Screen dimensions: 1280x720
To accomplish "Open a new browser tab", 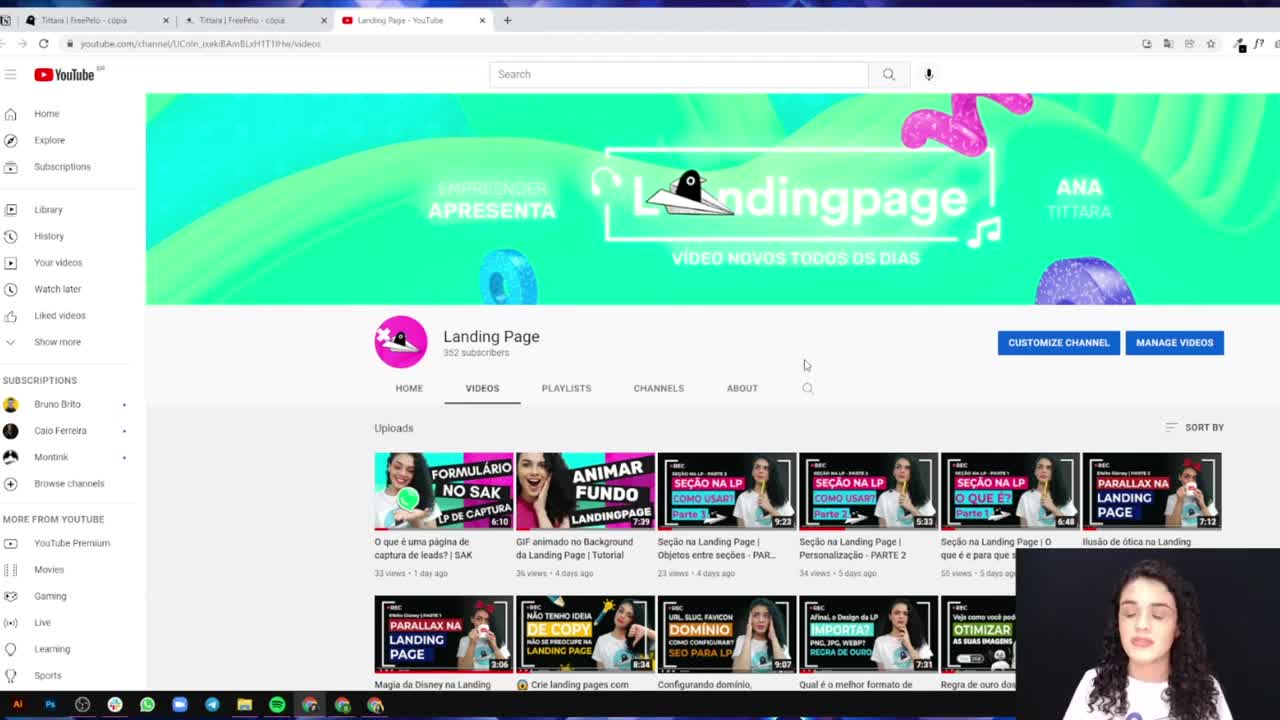I will coord(507,20).
